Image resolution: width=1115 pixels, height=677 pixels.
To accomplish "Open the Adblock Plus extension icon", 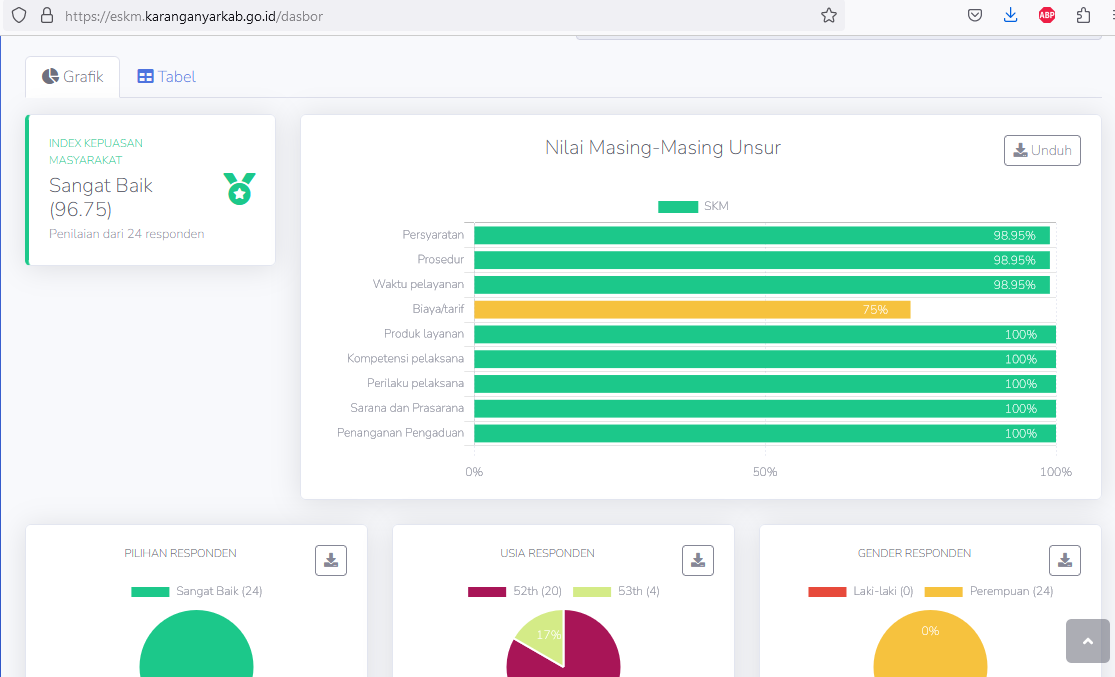I will coord(1047,15).
